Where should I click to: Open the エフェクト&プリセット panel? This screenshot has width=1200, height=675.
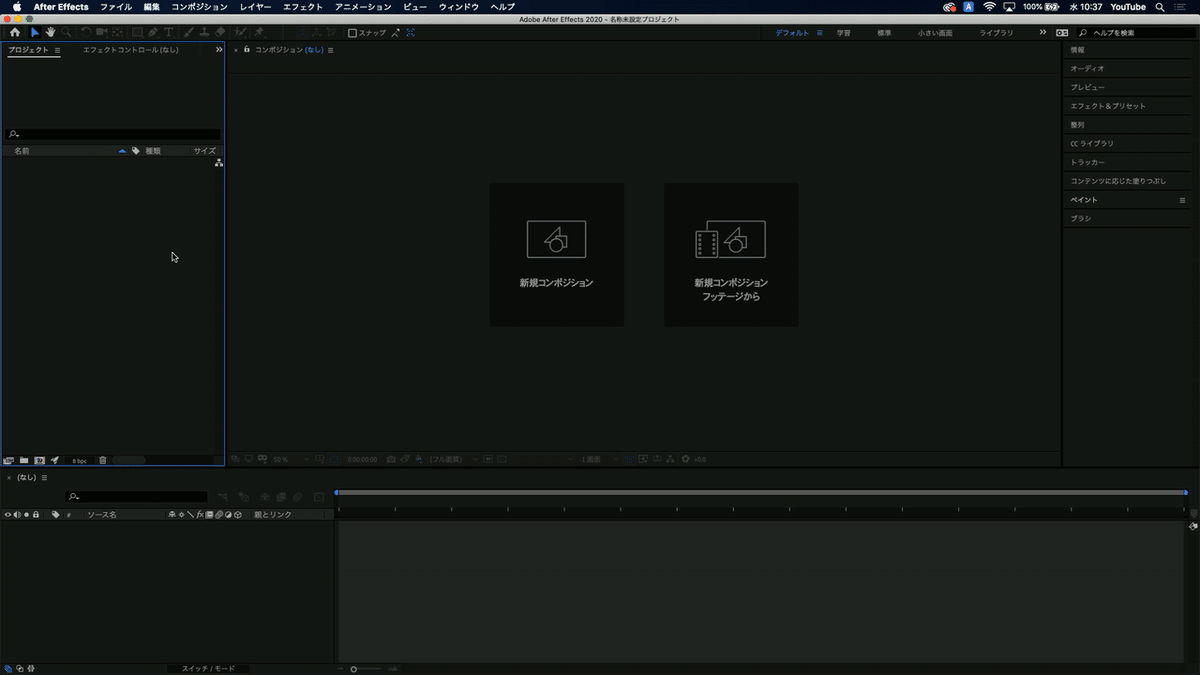point(1108,106)
